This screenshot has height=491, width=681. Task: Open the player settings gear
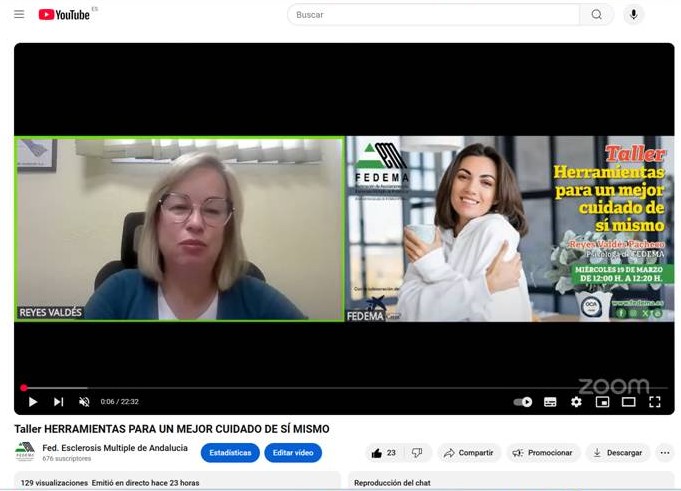point(576,402)
